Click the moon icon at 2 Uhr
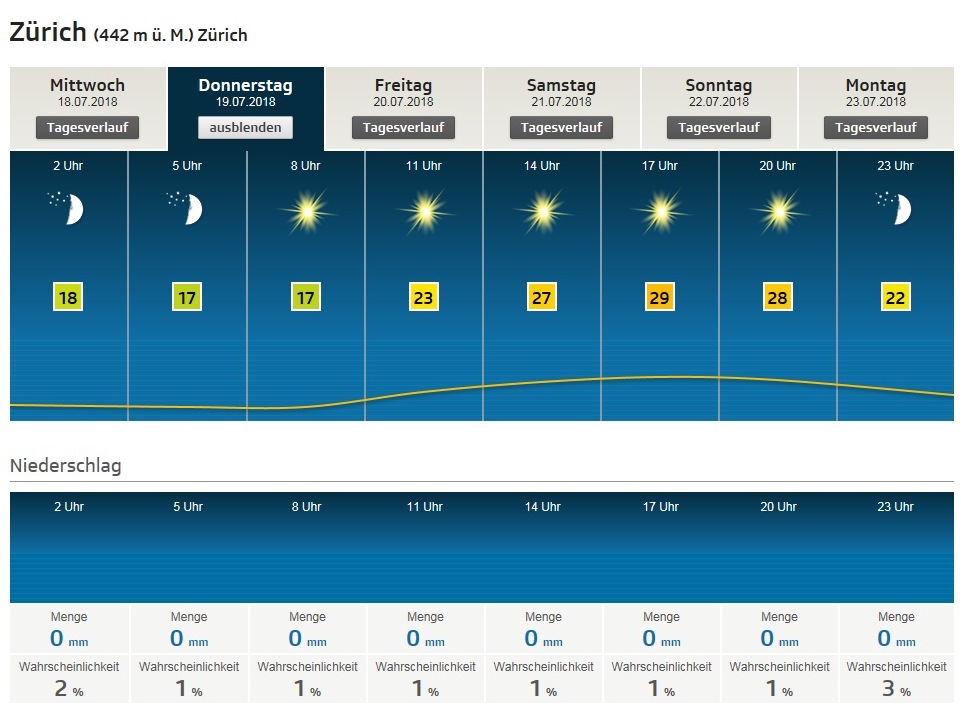The height and width of the screenshot is (723, 963). click(68, 209)
